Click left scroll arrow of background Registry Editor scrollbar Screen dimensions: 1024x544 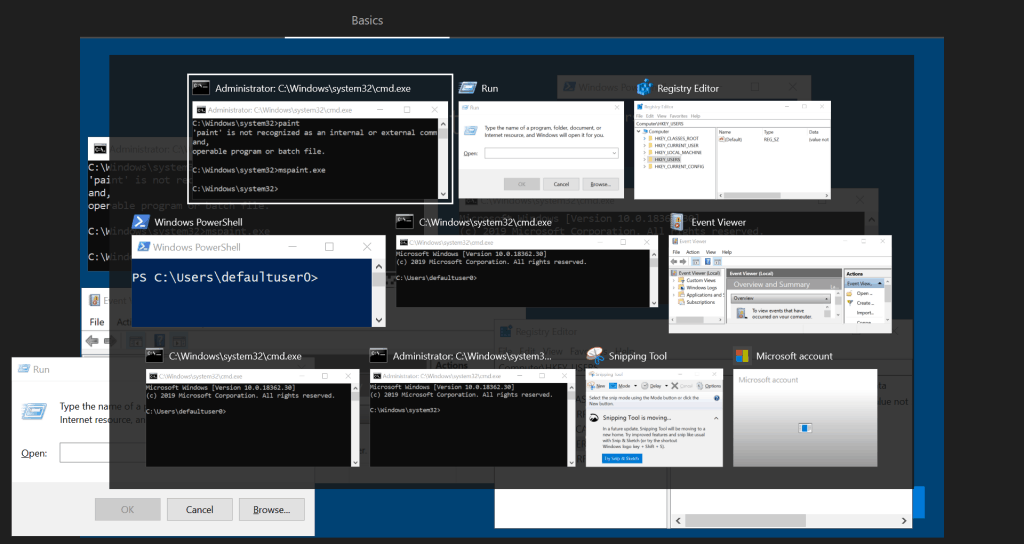[x=679, y=520]
